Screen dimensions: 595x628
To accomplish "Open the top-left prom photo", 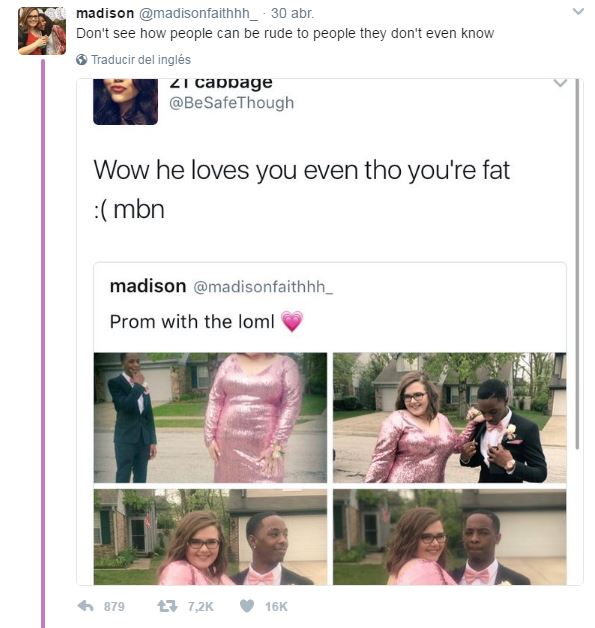I will tap(210, 417).
